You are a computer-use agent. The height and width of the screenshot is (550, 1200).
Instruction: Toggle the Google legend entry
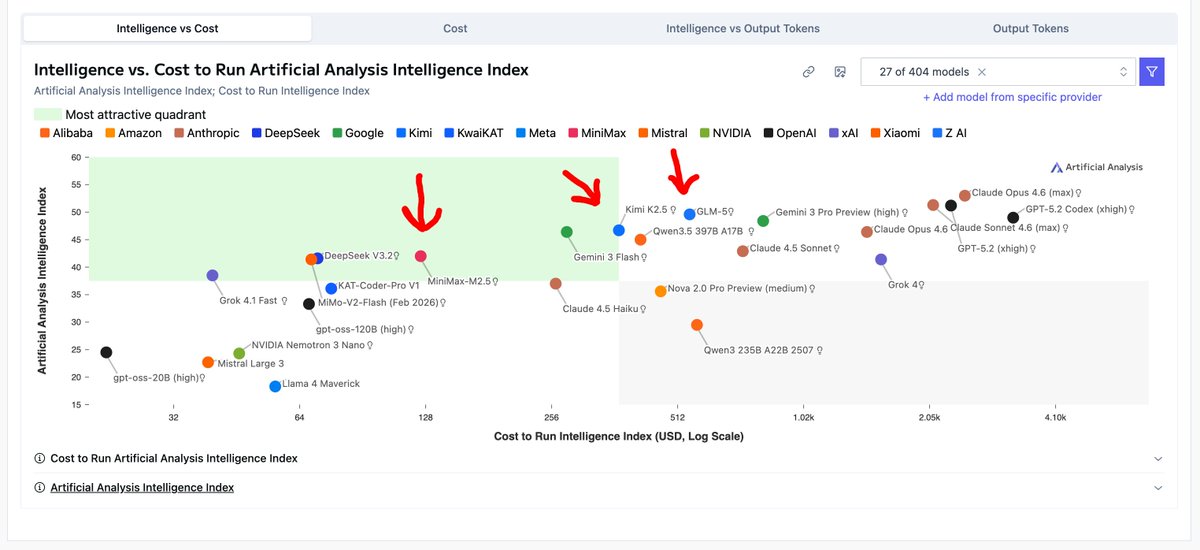coord(358,132)
